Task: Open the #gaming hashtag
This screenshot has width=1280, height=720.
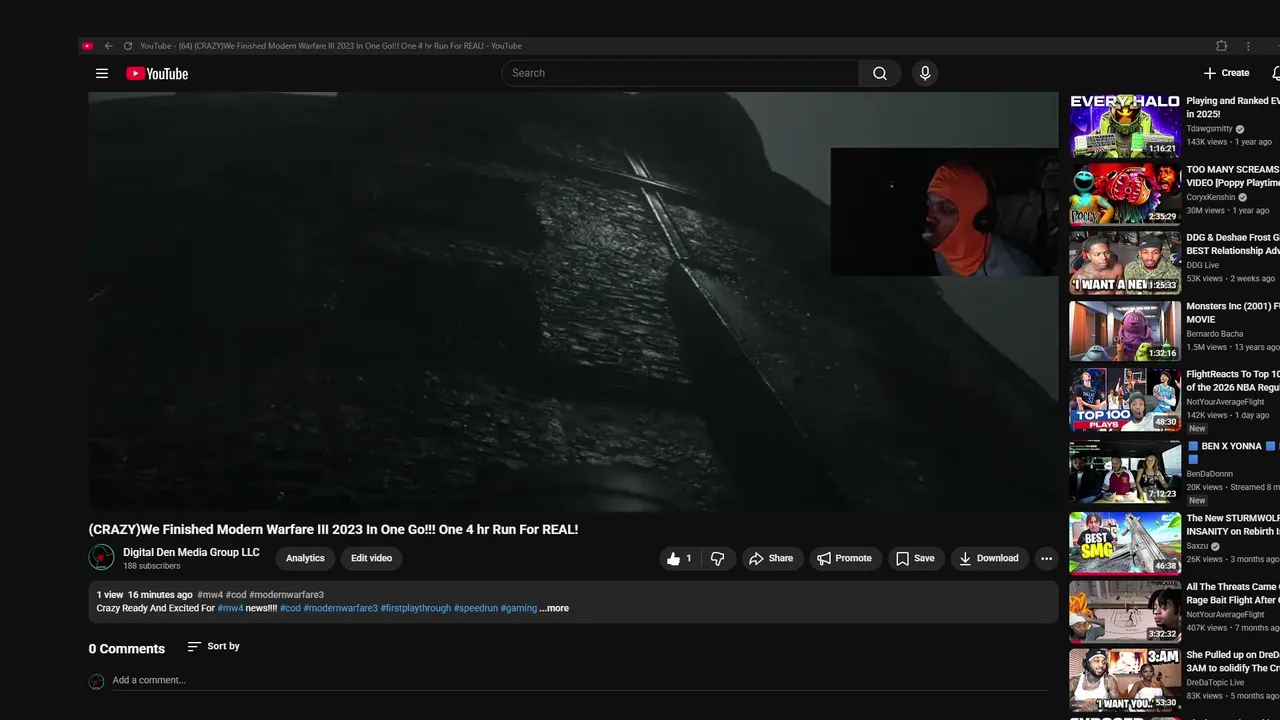Action: click(518, 608)
